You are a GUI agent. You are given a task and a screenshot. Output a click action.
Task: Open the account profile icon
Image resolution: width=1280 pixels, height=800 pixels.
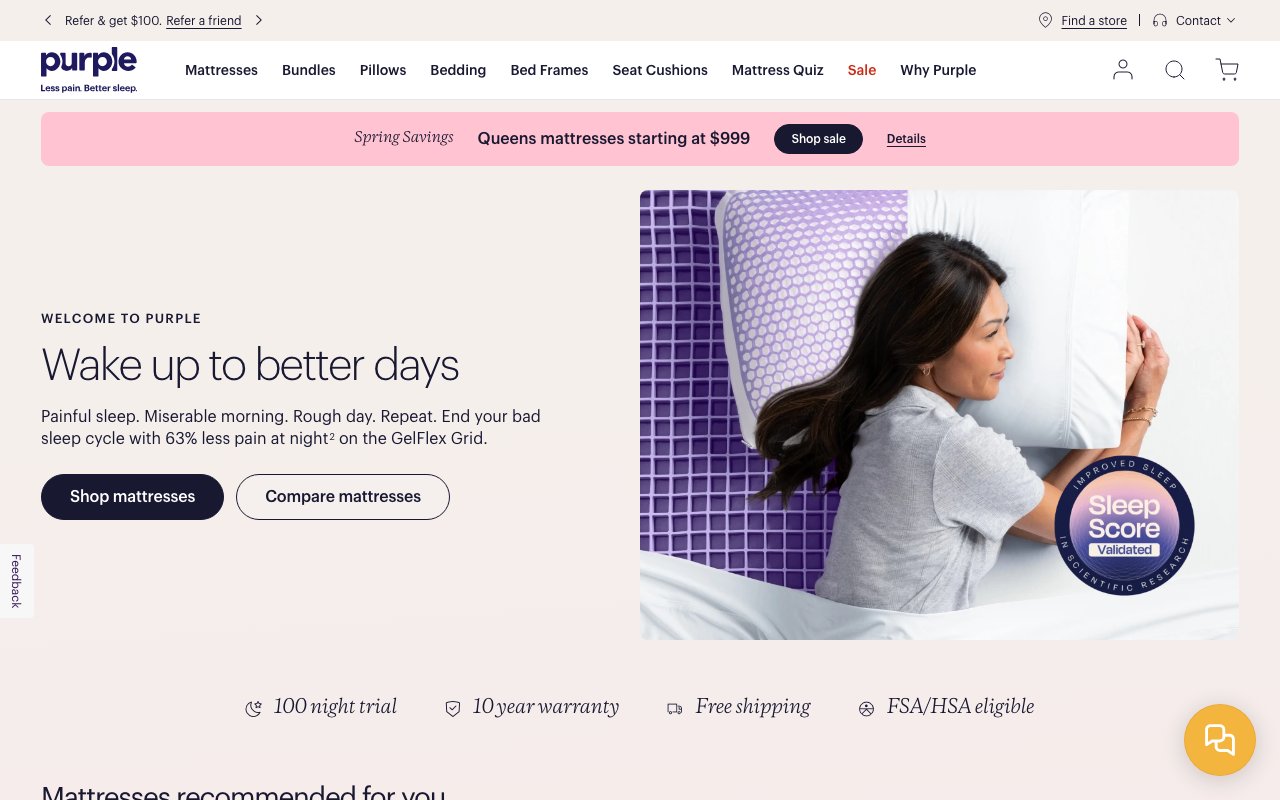(1123, 70)
